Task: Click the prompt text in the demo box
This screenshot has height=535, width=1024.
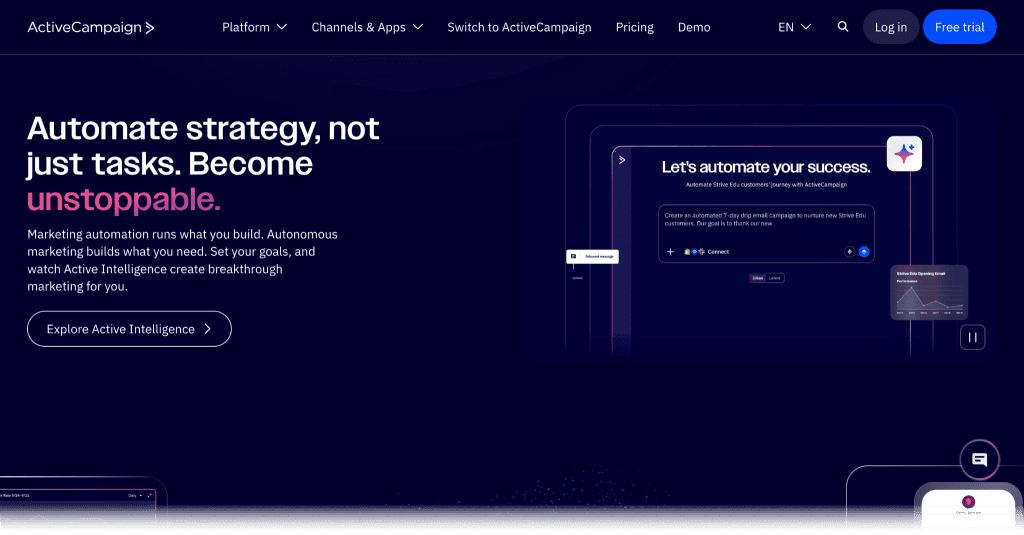Action: (765, 219)
